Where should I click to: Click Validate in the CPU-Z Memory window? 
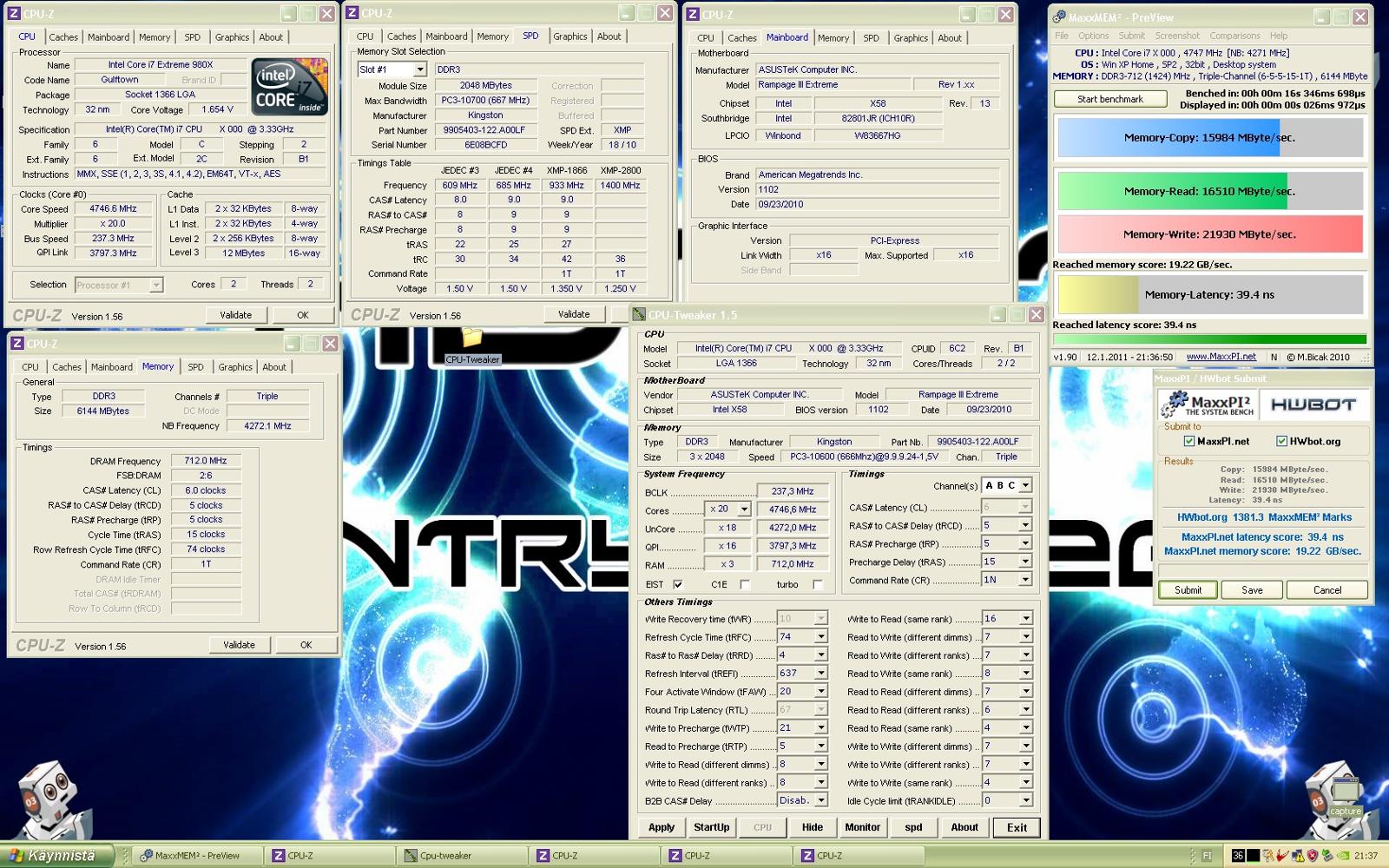[x=239, y=645]
